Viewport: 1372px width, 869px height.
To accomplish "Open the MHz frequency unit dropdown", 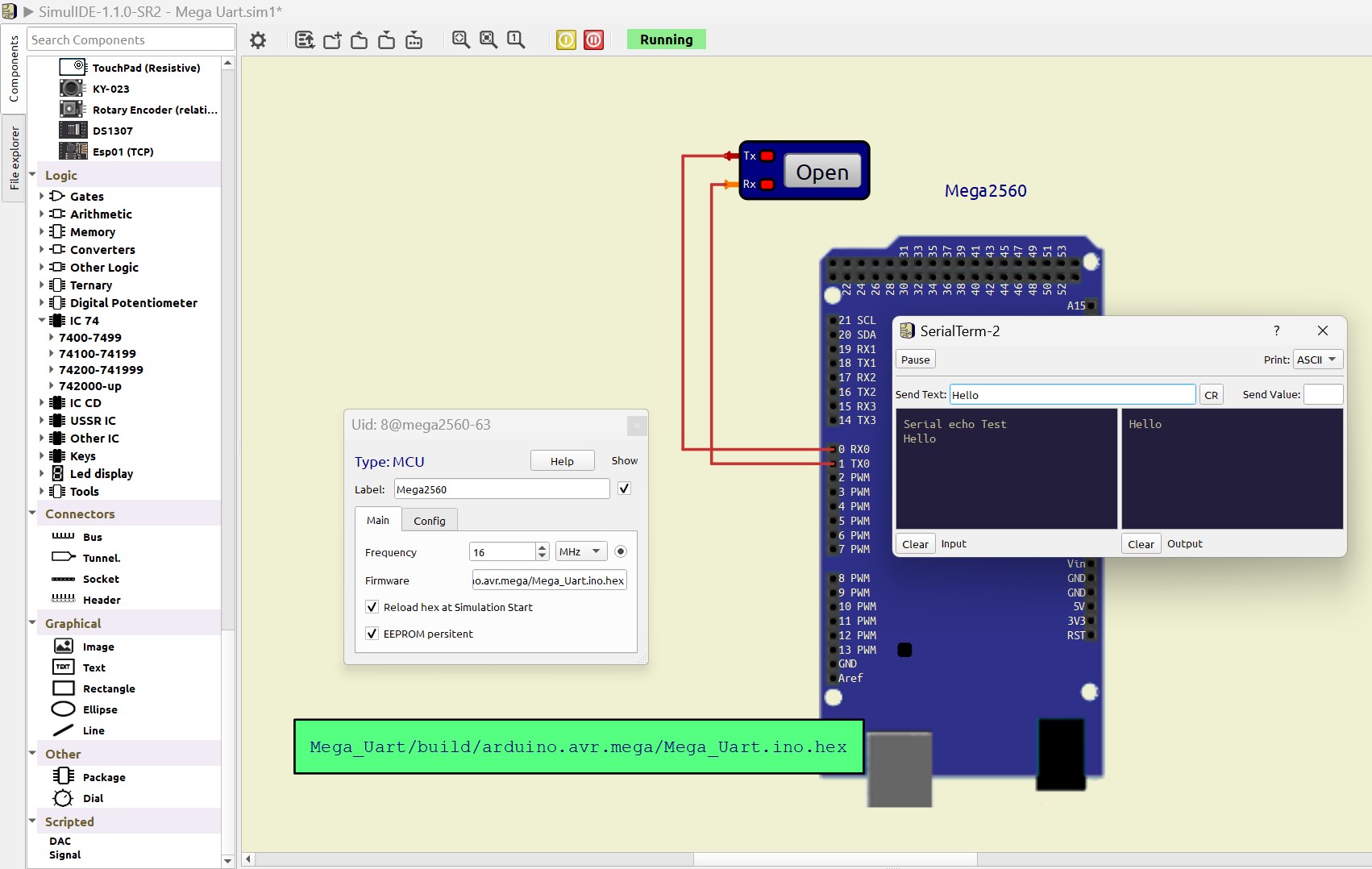I will pyautogui.click(x=581, y=552).
